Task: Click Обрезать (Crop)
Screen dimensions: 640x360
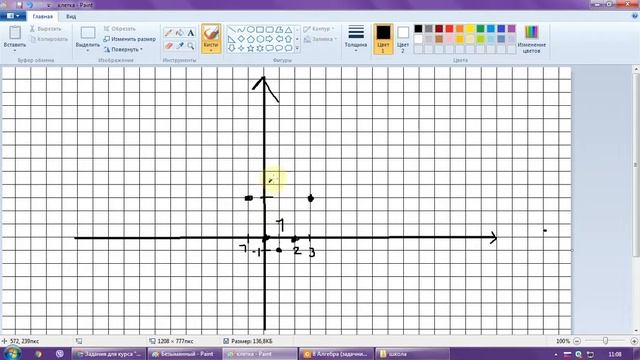Action: point(119,29)
